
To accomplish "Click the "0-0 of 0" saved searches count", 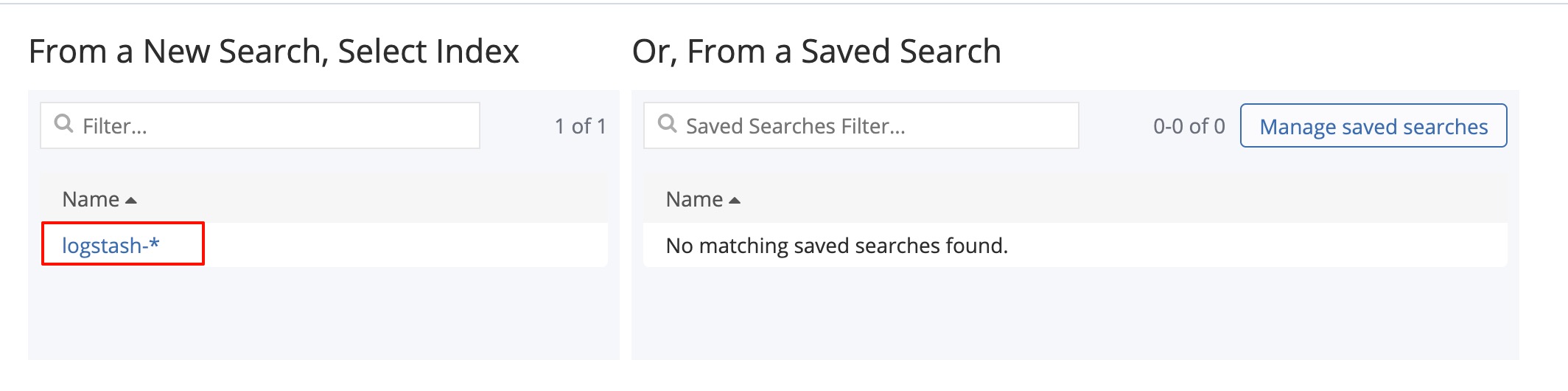I will pyautogui.click(x=1189, y=126).
